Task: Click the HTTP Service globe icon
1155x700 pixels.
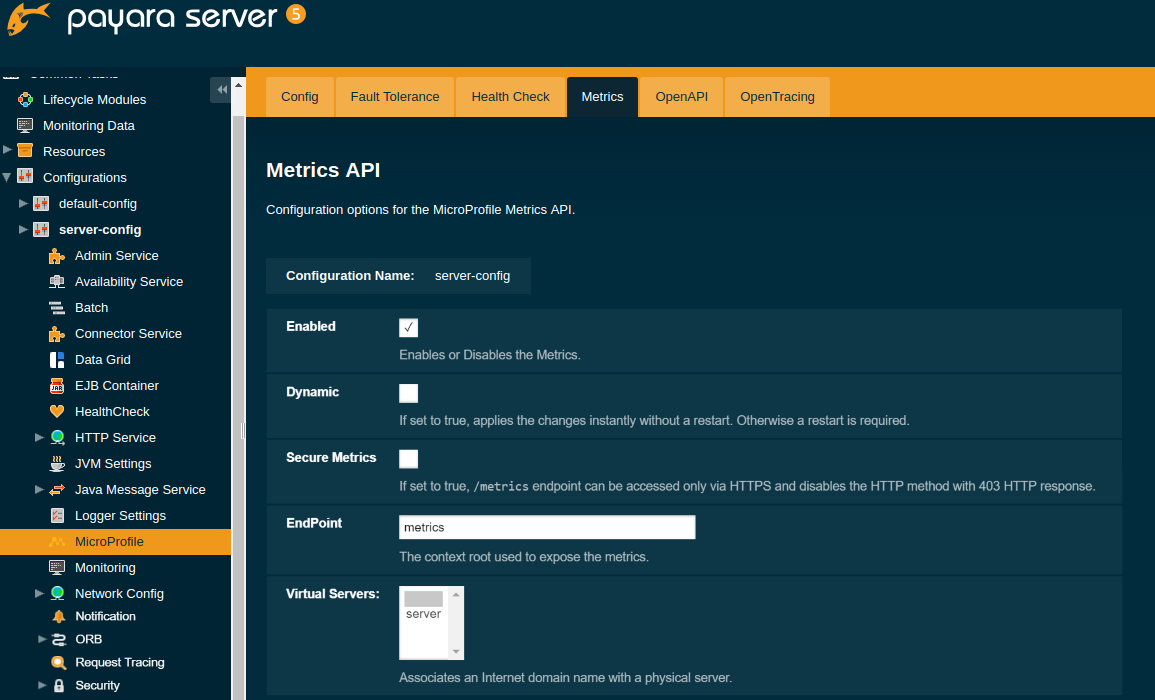Action: (57, 438)
